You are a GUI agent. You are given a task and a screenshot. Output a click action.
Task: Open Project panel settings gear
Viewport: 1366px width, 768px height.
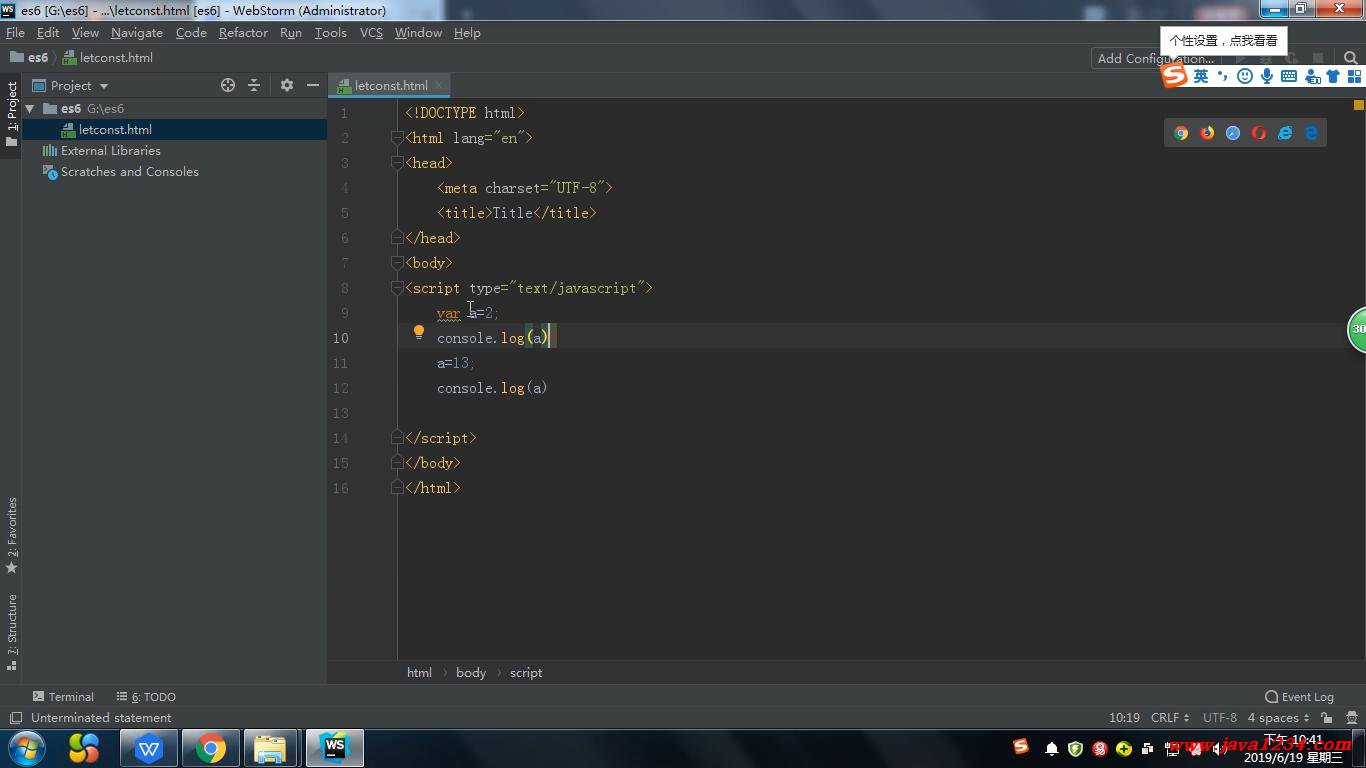(287, 85)
